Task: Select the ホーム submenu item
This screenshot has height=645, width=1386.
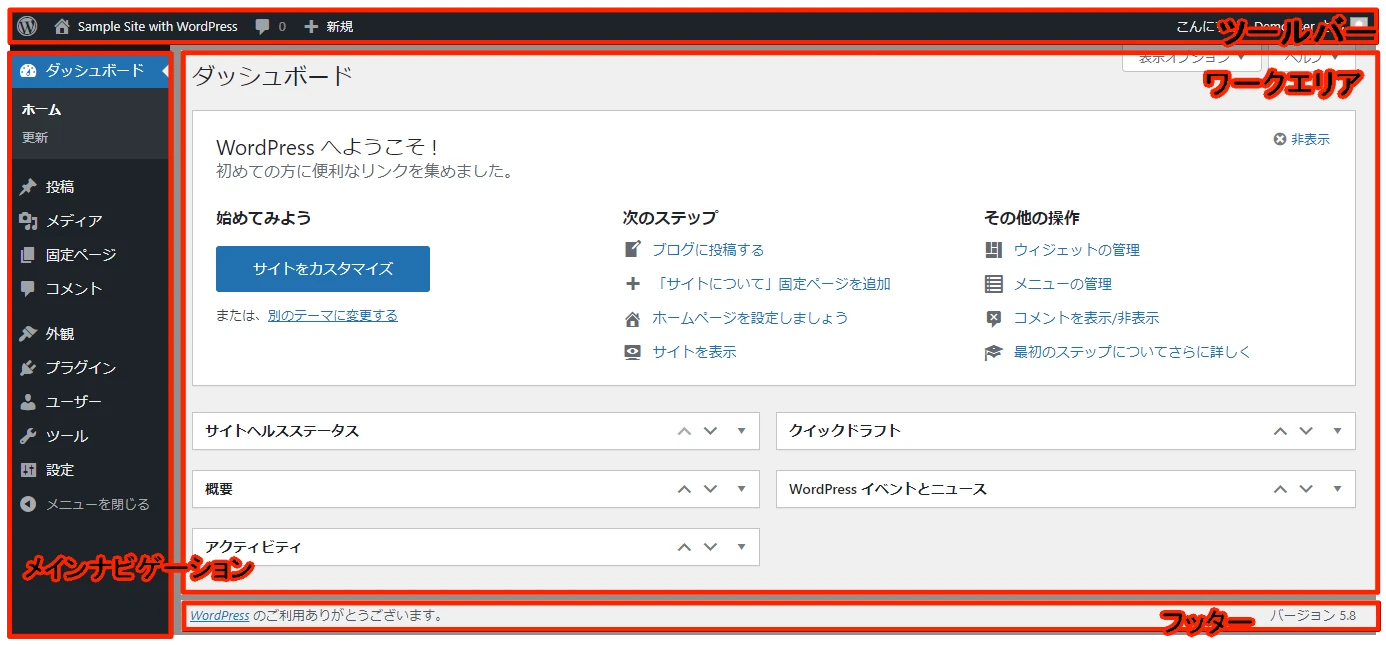Action: point(42,110)
